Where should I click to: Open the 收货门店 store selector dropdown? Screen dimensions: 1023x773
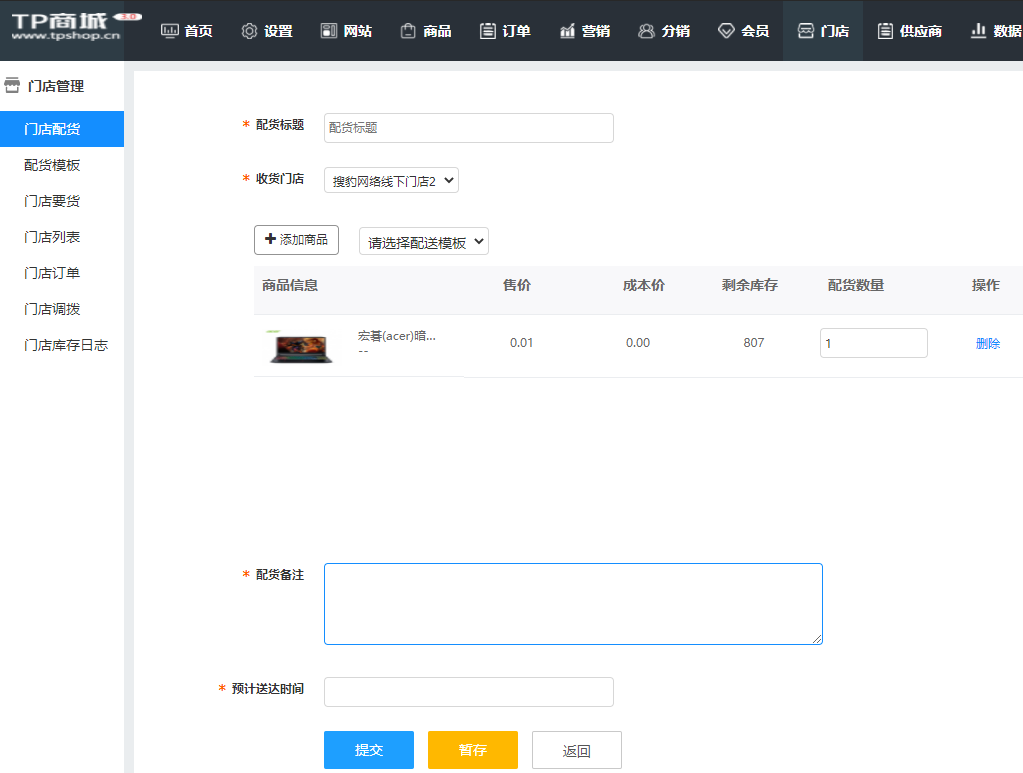[x=390, y=180]
